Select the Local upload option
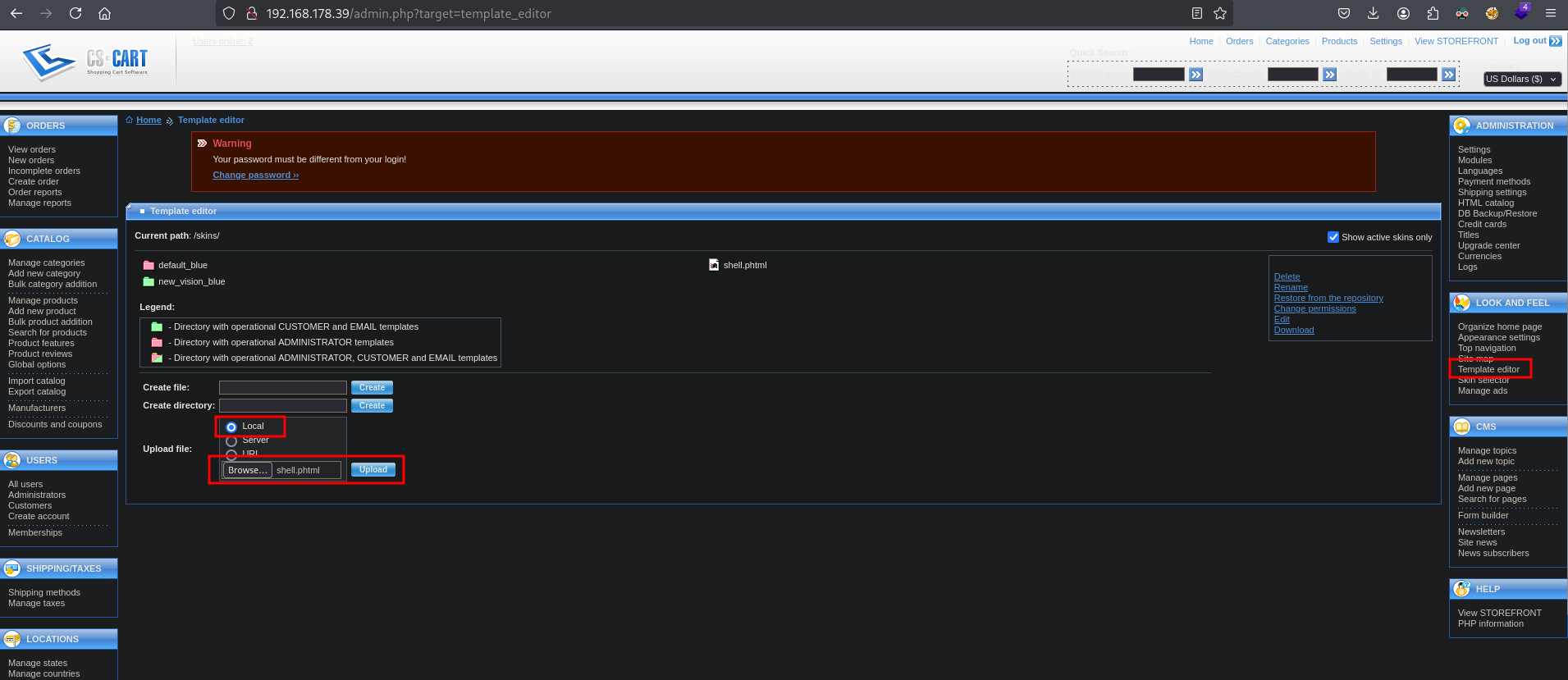 coord(231,427)
